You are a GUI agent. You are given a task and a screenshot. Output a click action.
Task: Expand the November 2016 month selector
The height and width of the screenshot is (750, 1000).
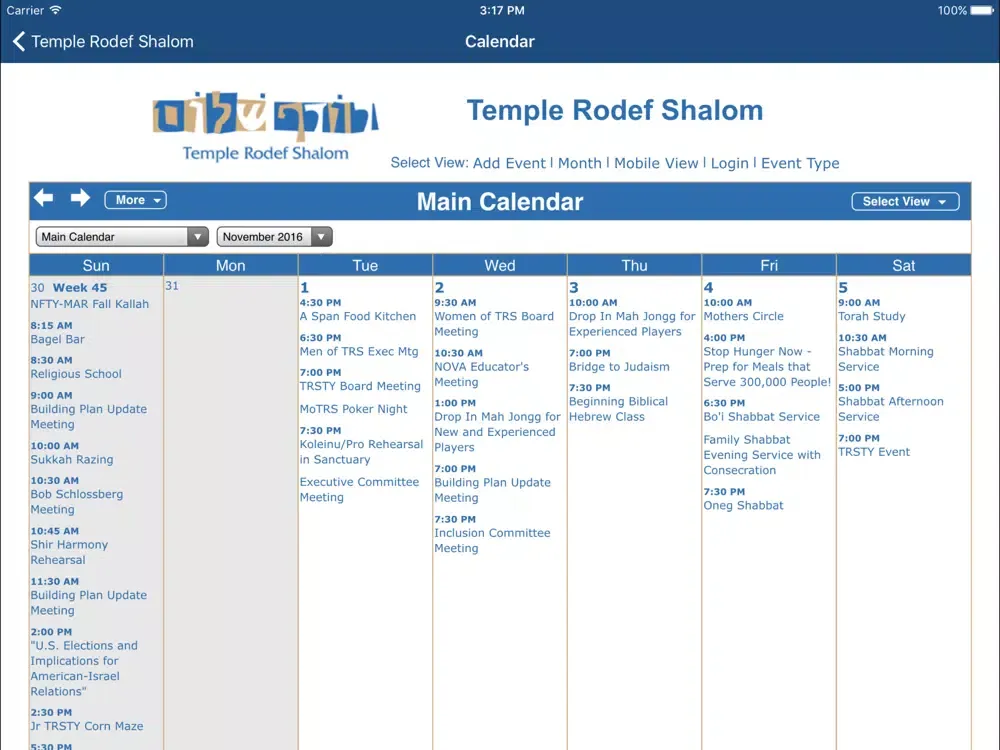tap(274, 237)
